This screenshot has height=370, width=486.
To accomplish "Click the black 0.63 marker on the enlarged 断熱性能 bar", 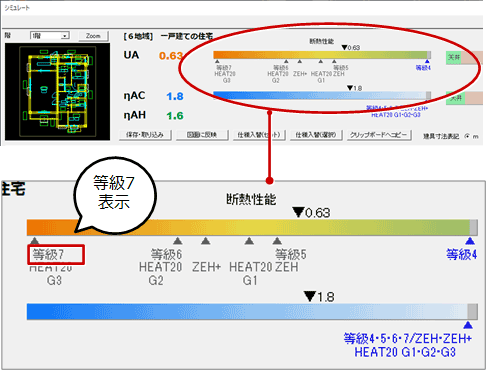I will pos(298,212).
